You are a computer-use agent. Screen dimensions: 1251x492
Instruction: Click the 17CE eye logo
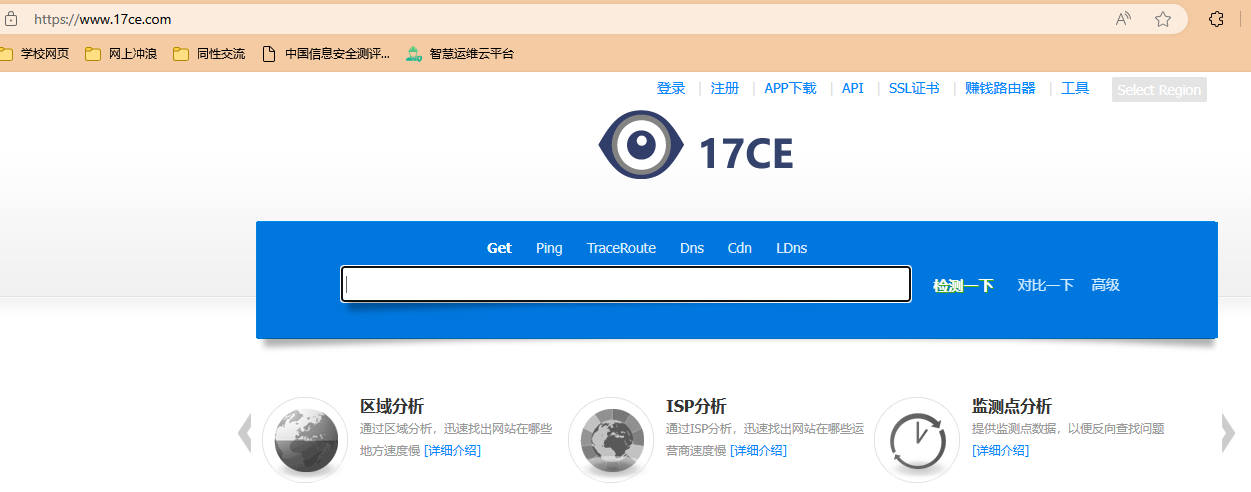tap(640, 145)
